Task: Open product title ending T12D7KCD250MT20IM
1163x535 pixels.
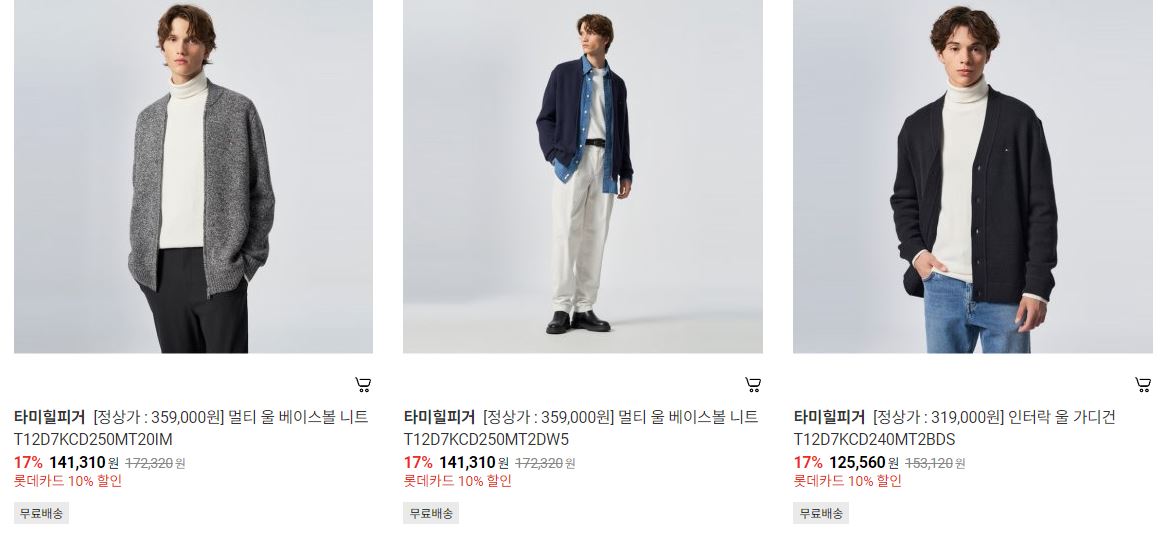Action: pos(191,428)
